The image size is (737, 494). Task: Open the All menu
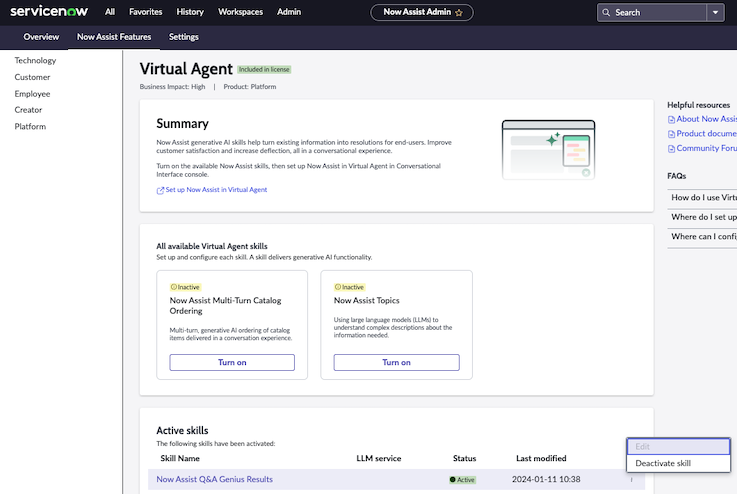coord(110,12)
